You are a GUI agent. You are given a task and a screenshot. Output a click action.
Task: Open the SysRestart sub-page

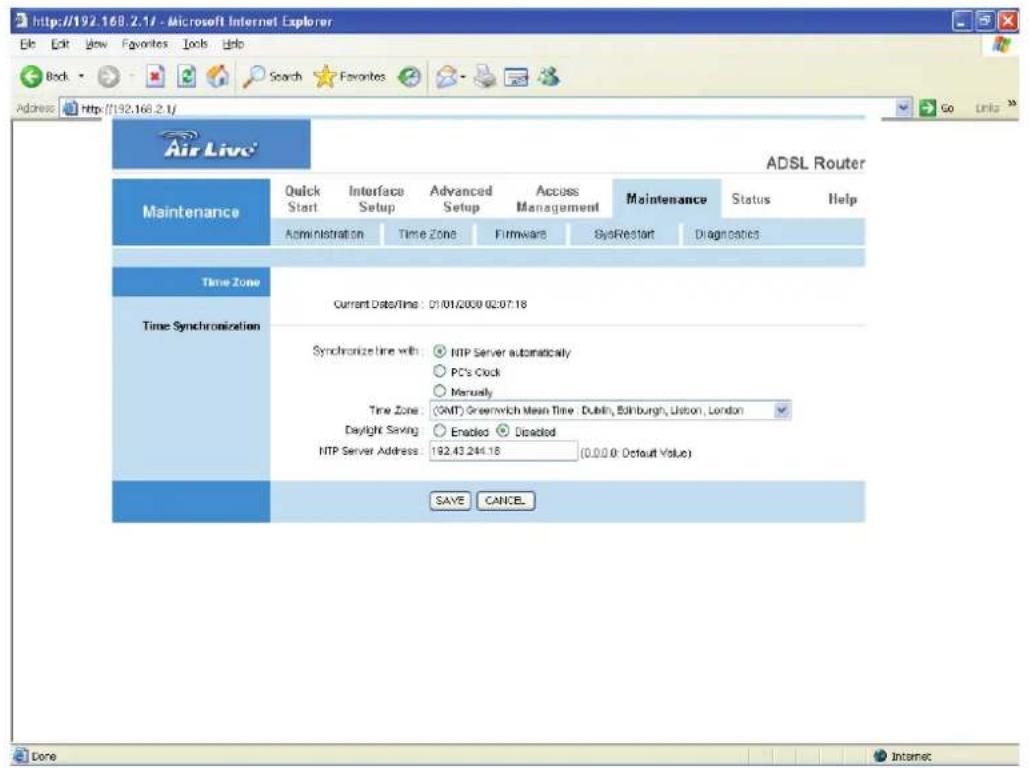[624, 234]
